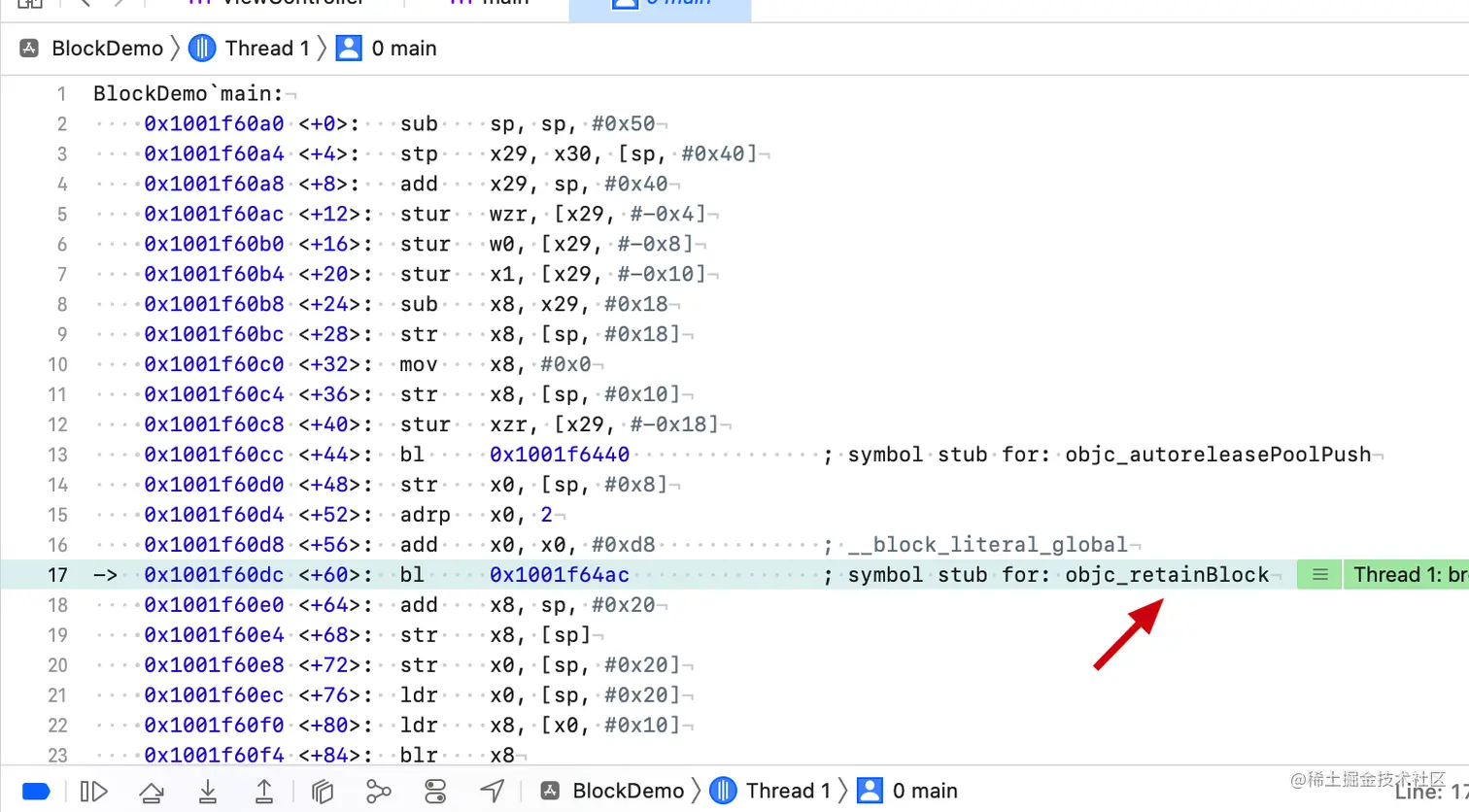Screen dimensions: 1469x812
Task: Deactivate breakpoints with the blue breakpoint icon
Action: 36,792
